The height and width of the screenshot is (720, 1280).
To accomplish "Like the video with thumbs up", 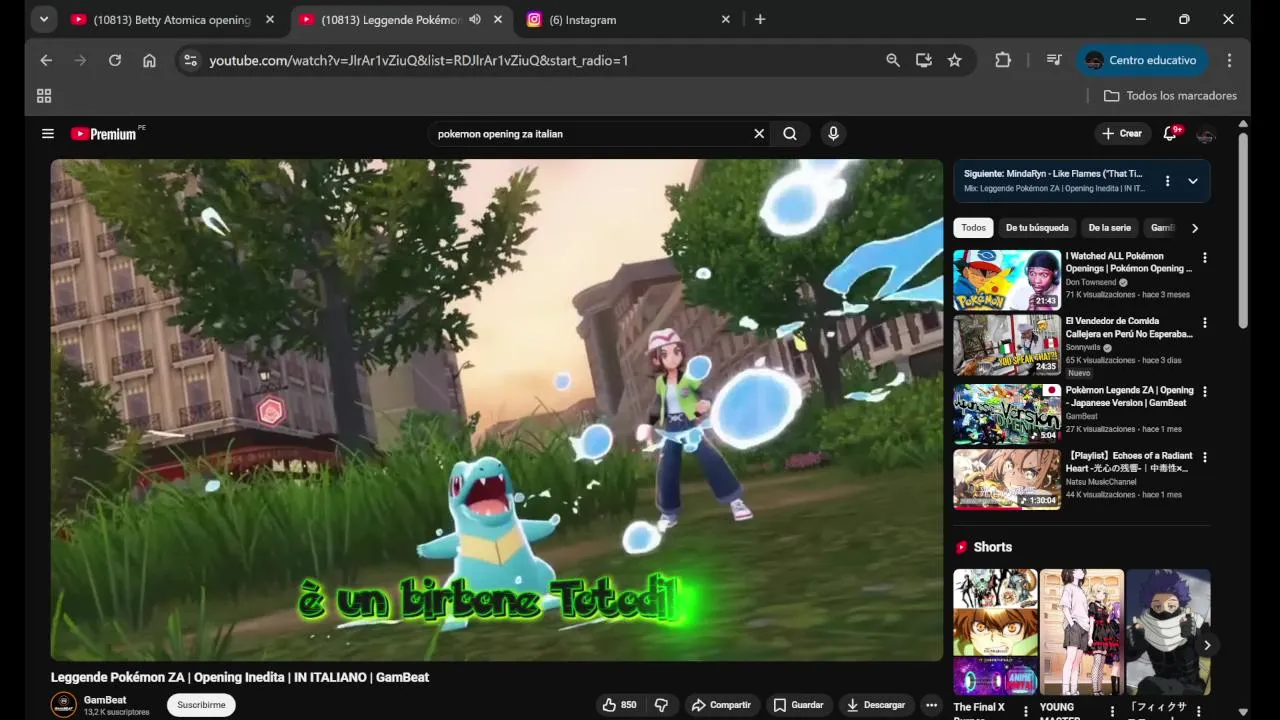I will pyautogui.click(x=619, y=705).
